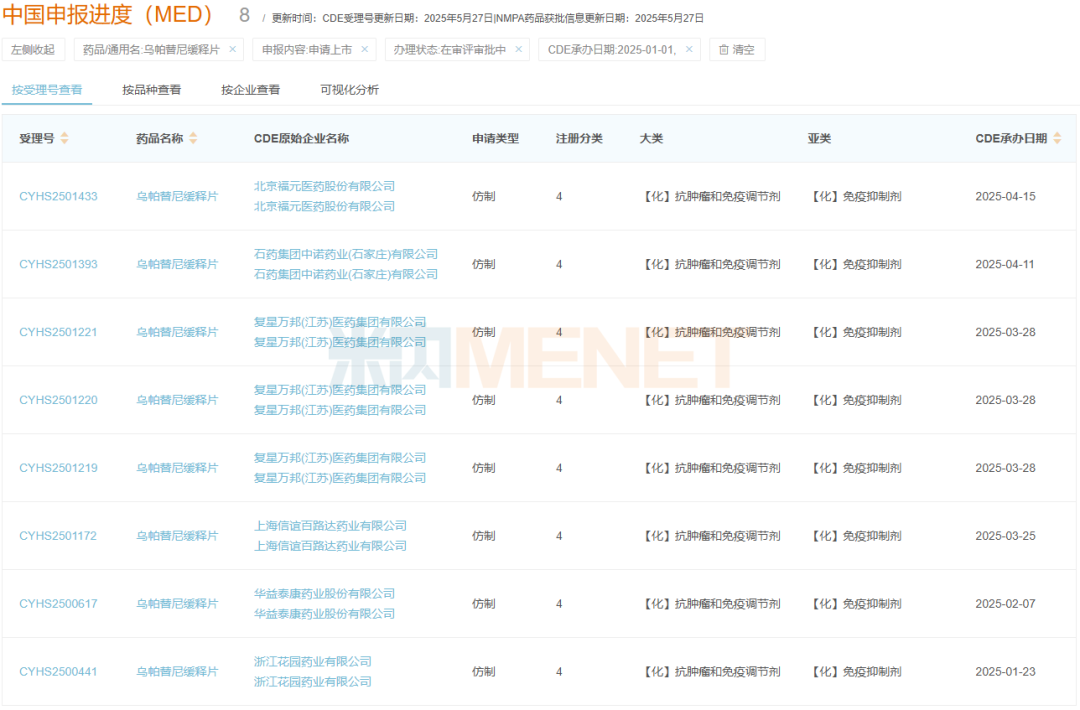Click 【化】抗肿瘤和免疫调节剂 in CYHS2501393 row
Image resolution: width=1080 pixels, height=710 pixels.
pyautogui.click(x=710, y=264)
